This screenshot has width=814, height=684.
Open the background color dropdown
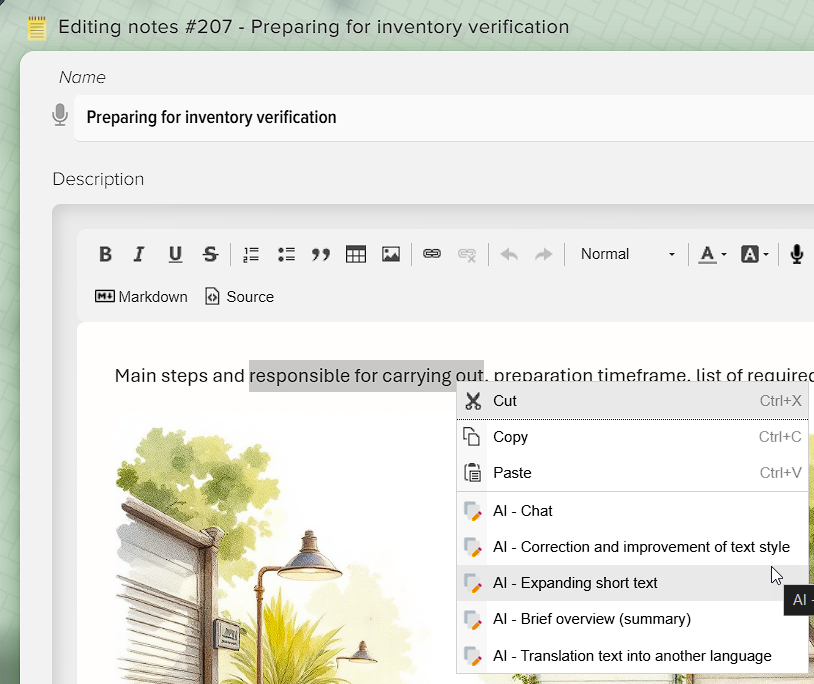754,254
